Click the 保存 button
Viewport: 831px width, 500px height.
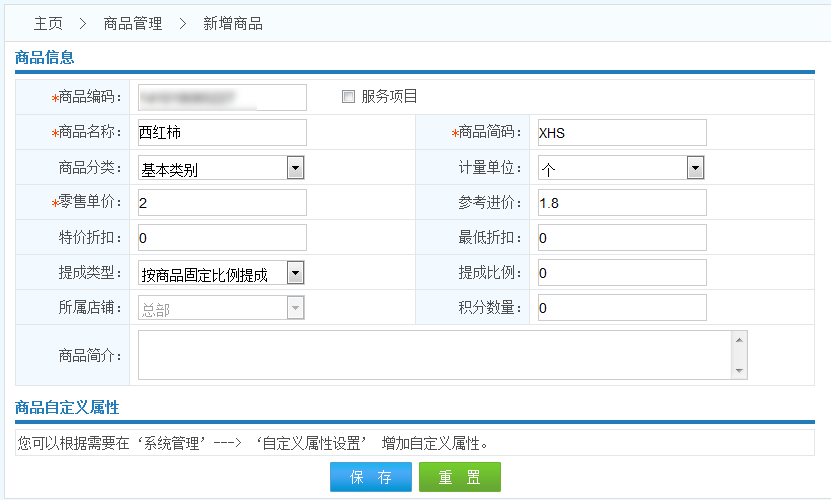click(x=370, y=477)
